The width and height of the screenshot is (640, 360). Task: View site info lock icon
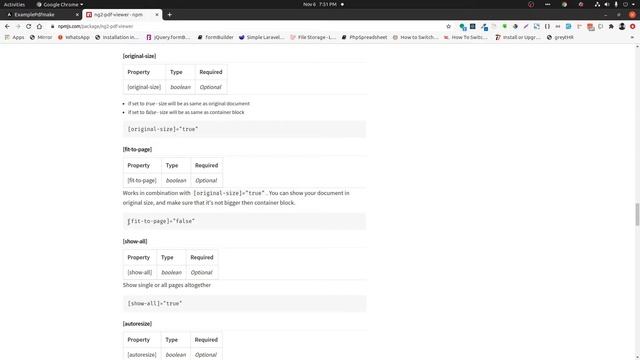coord(52,26)
